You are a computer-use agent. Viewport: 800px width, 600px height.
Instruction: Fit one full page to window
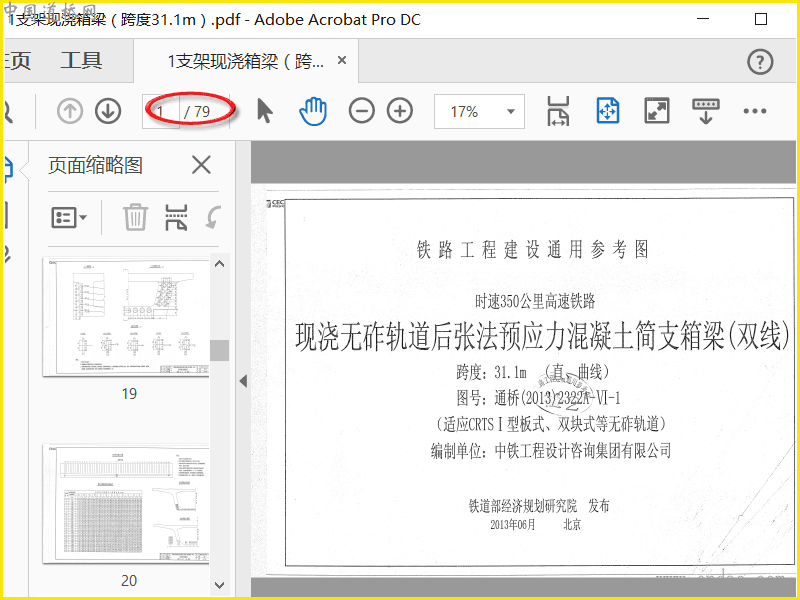coord(607,111)
